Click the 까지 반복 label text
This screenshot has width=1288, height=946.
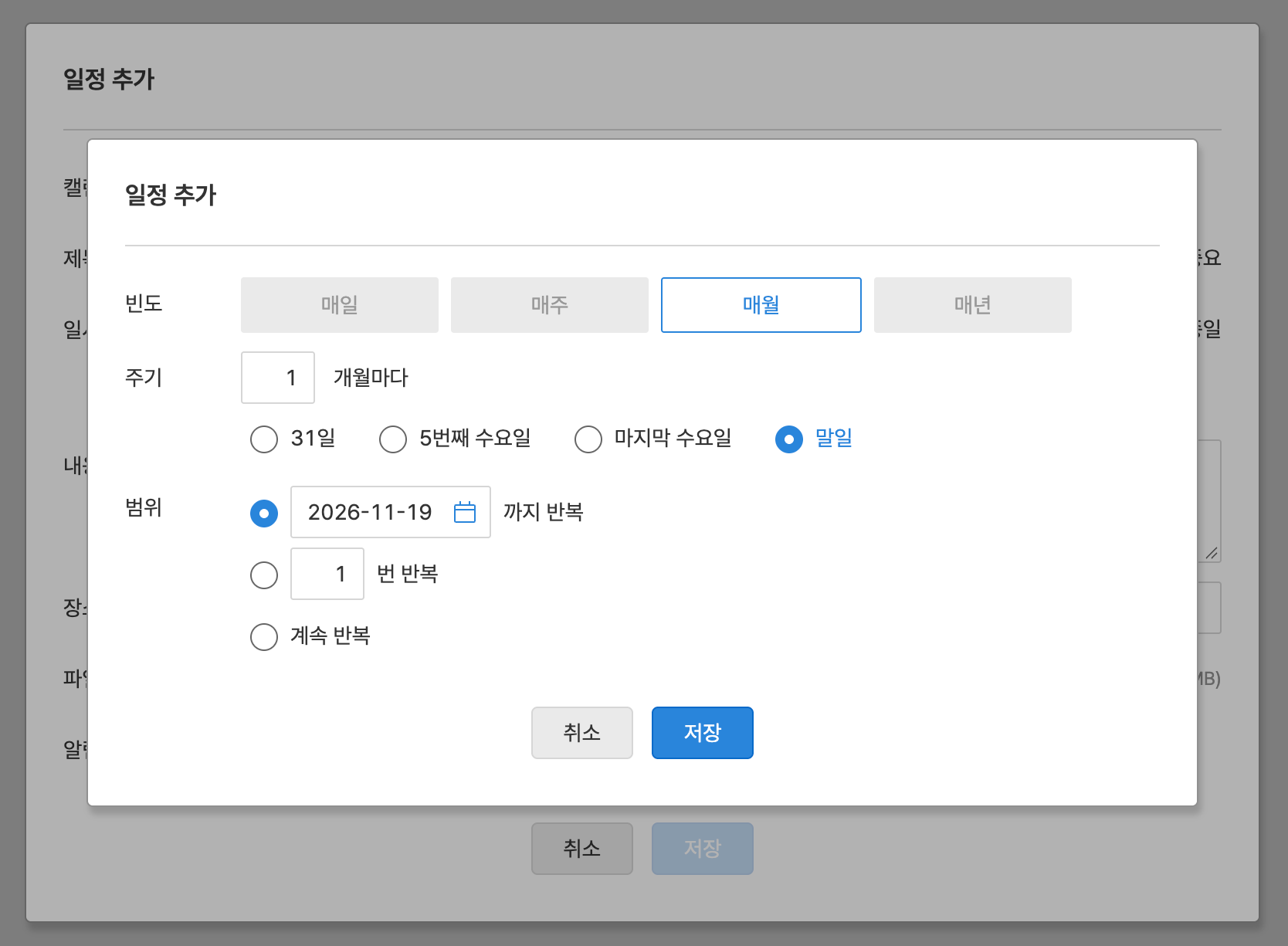click(544, 512)
